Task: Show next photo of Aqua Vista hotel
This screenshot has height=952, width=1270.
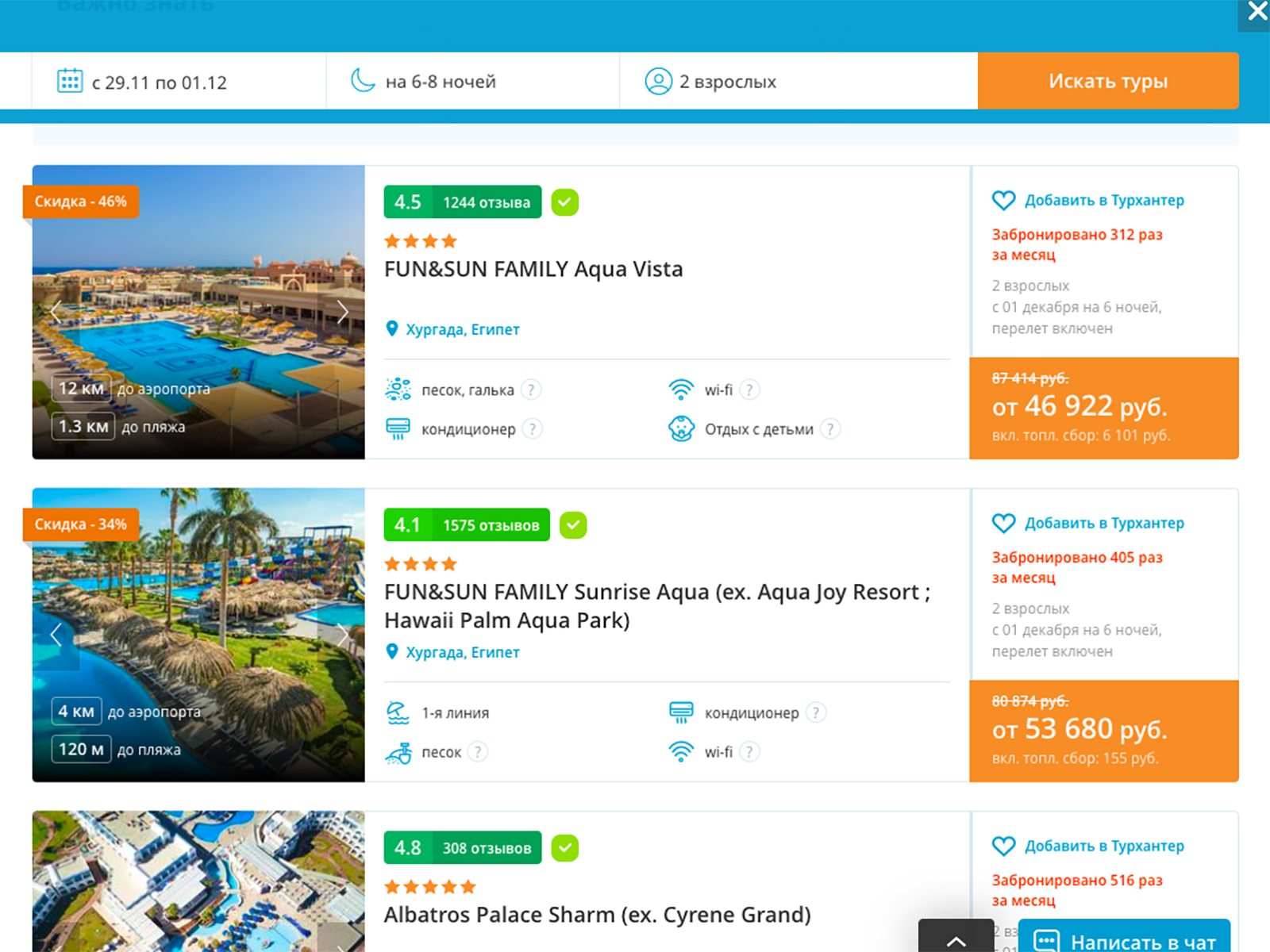Action: 342,313
